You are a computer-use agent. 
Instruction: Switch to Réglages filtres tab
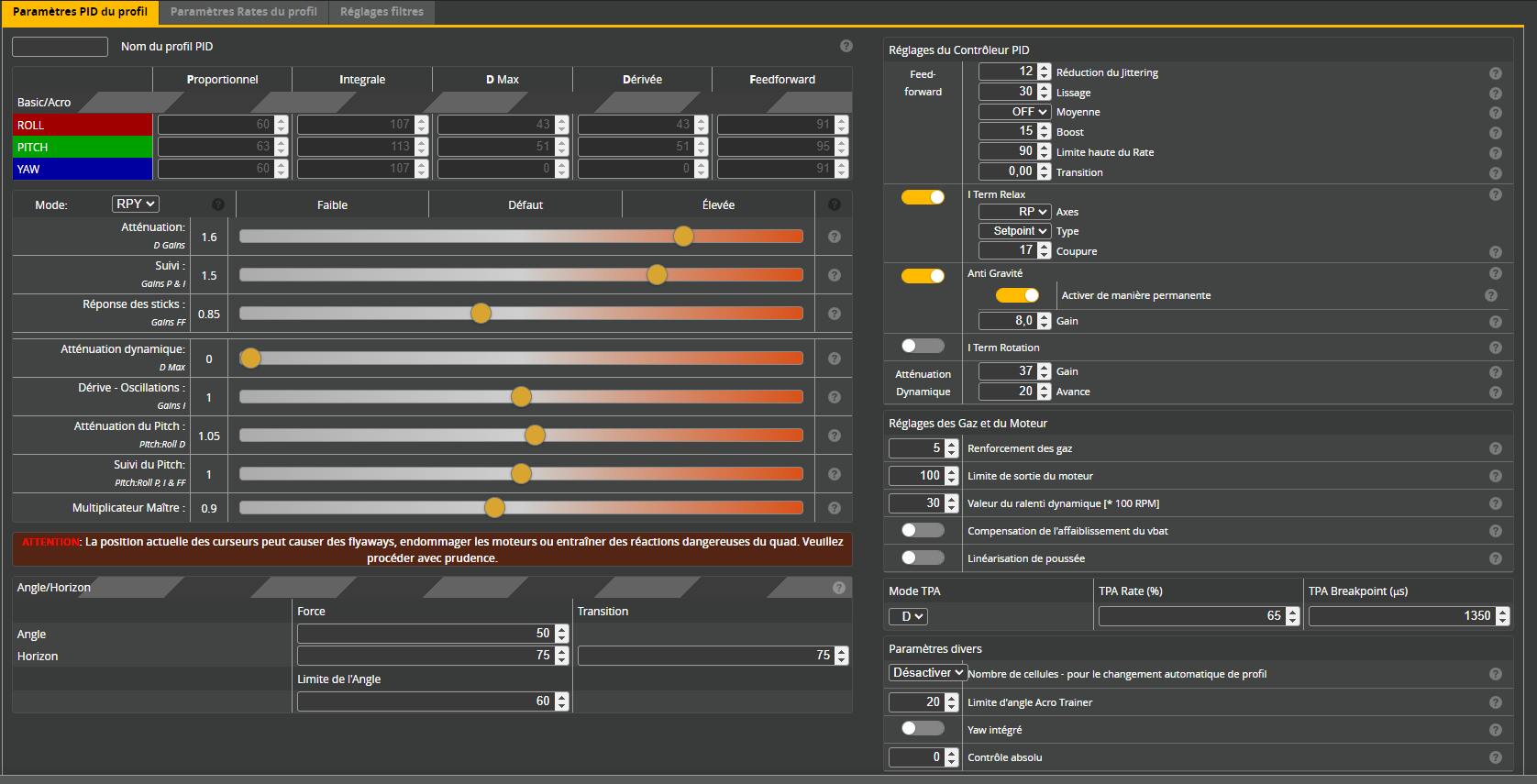tap(381, 12)
